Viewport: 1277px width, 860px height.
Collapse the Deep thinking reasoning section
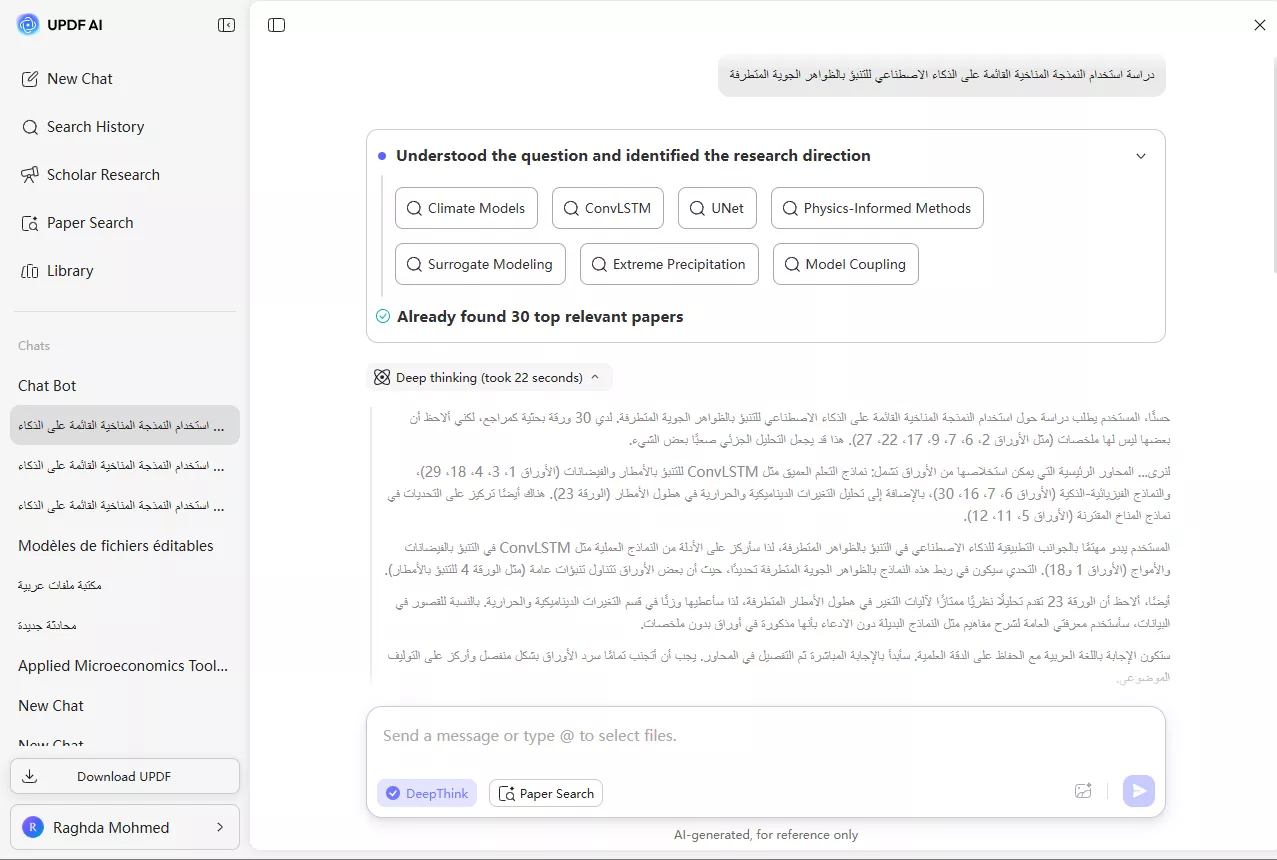596,377
